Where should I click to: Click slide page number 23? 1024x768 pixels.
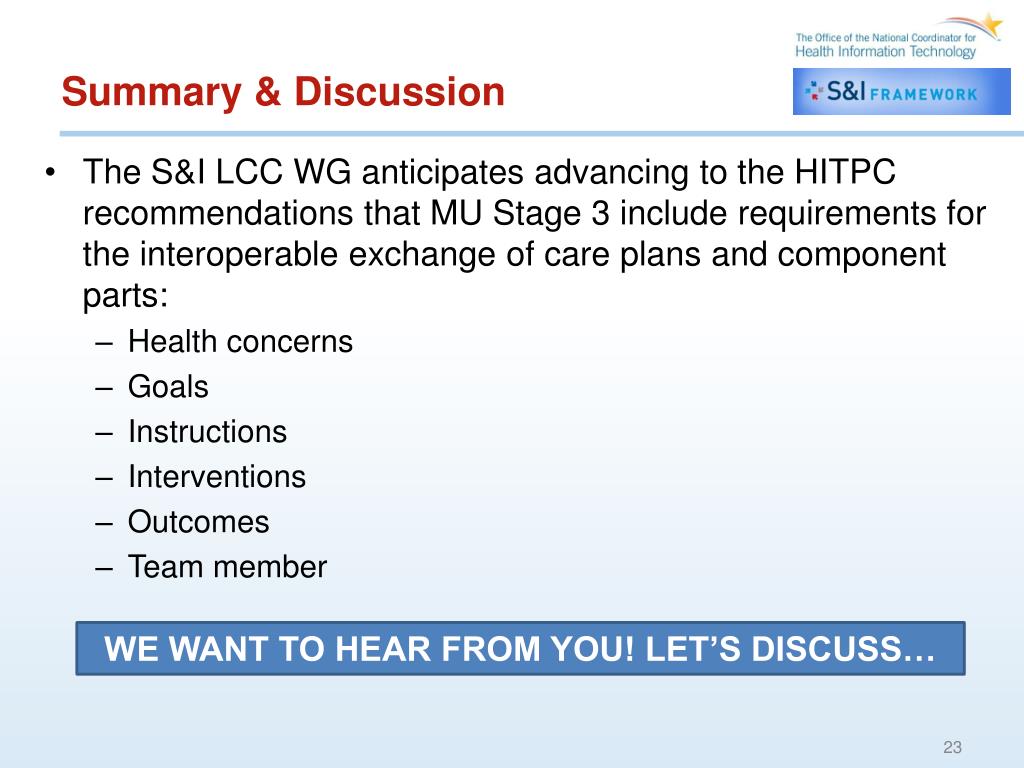click(952, 747)
